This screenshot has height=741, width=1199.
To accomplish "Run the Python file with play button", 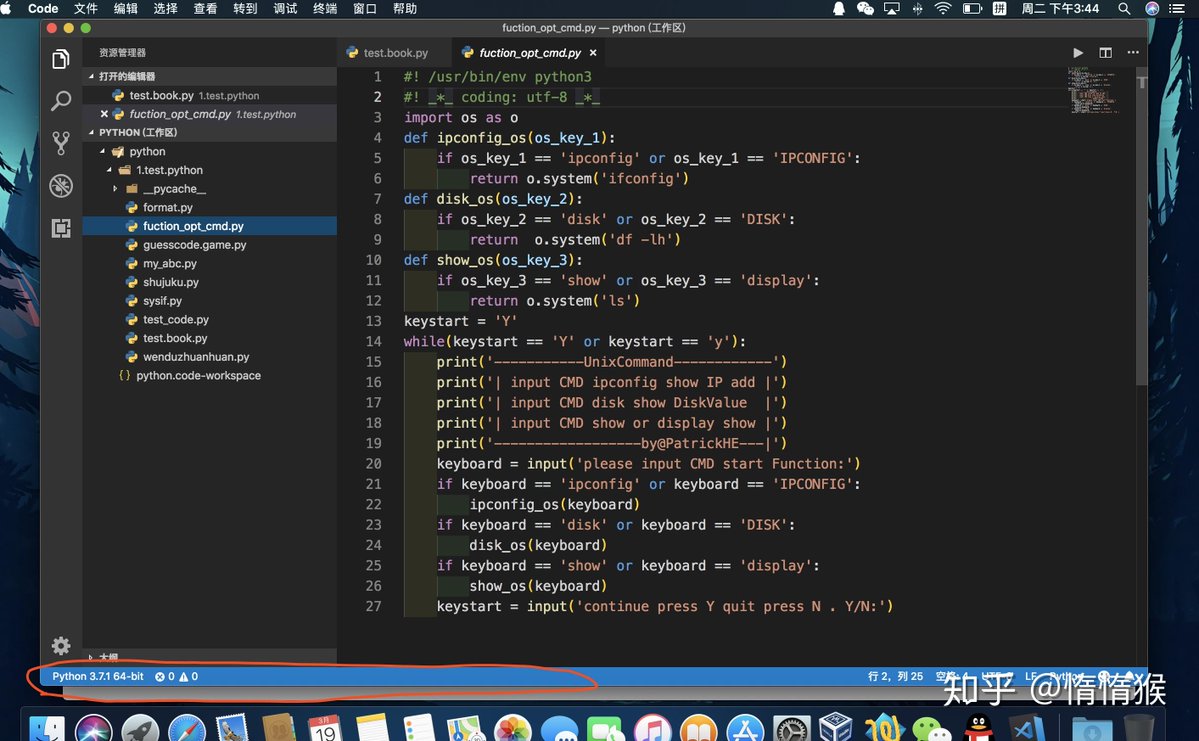I will click(x=1077, y=53).
